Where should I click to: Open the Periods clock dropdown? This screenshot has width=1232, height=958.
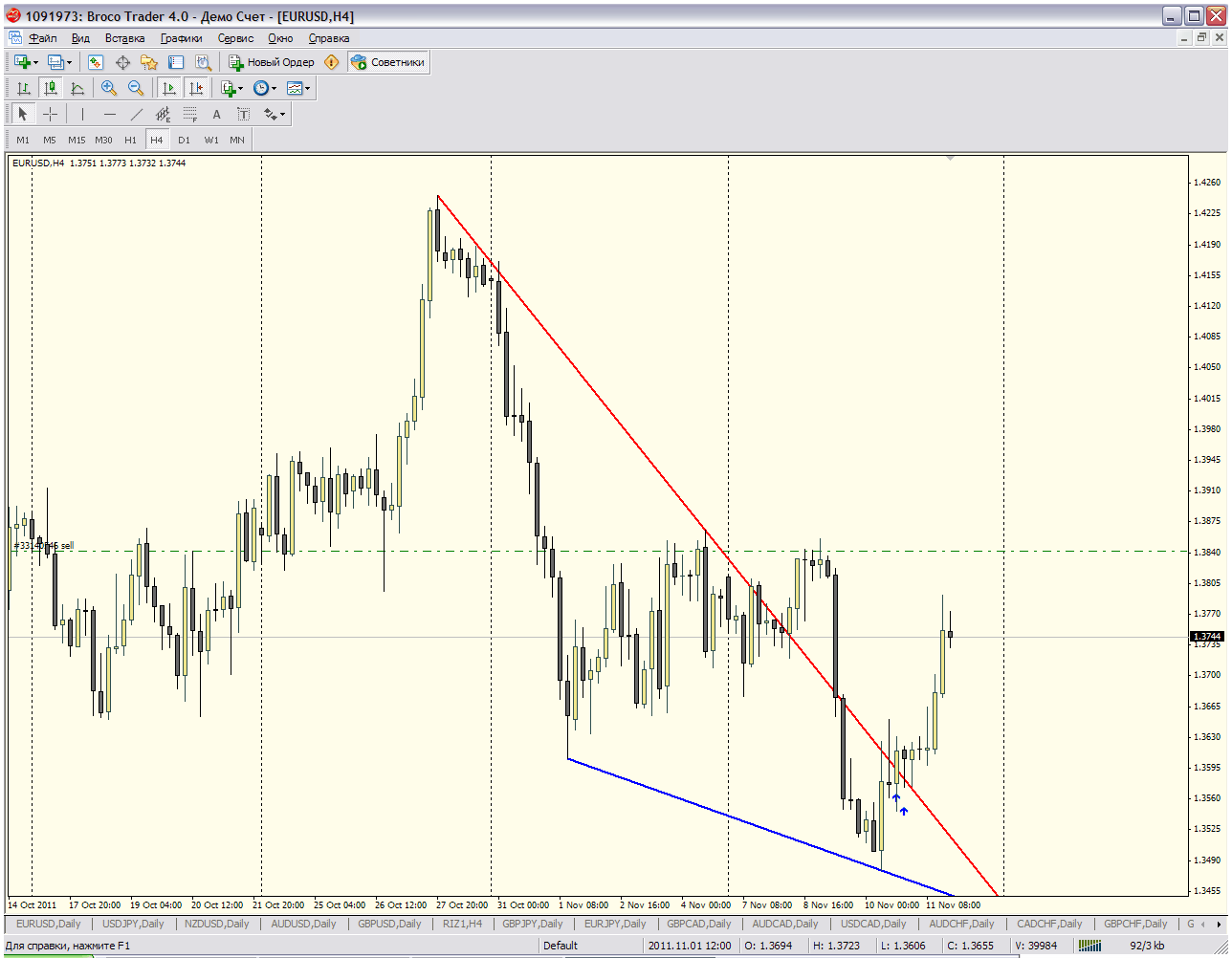pyautogui.click(x=265, y=88)
